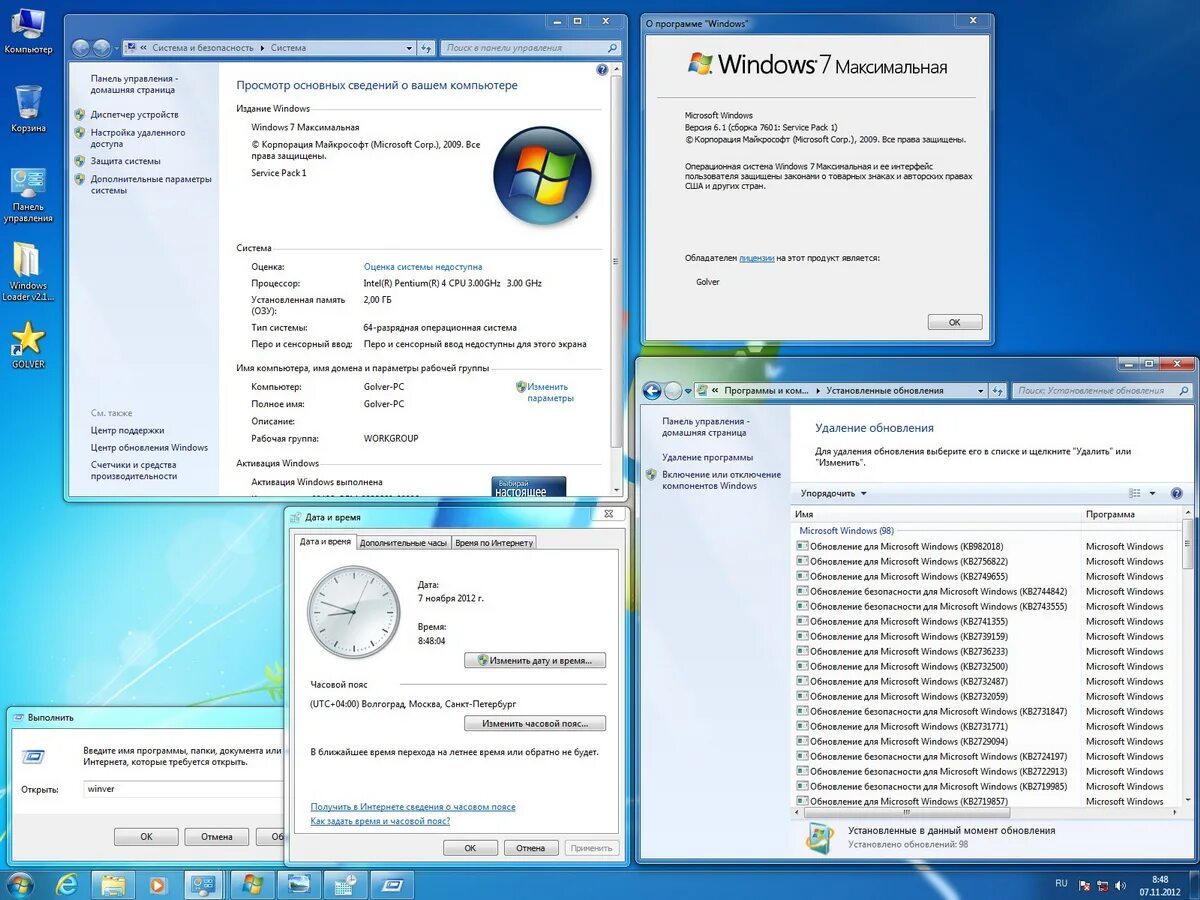Click the view style icon in updates toolbar
This screenshot has height=900, width=1200.
point(1135,493)
